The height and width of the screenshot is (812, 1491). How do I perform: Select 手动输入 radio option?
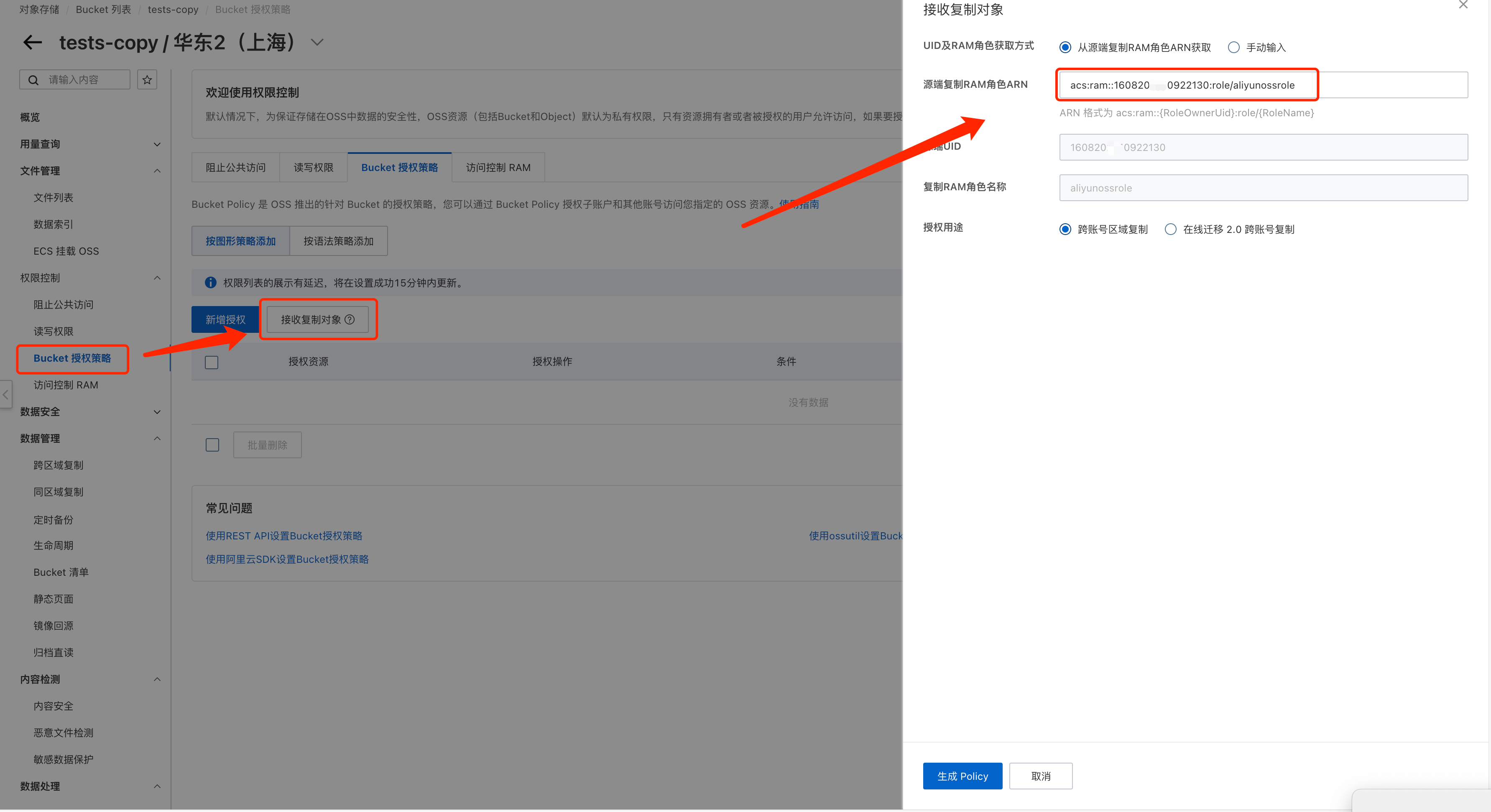point(1233,48)
